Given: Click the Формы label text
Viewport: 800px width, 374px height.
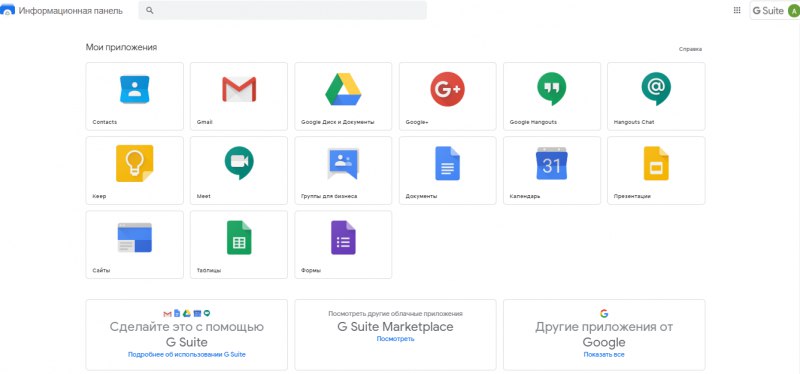Looking at the screenshot, I should click(311, 270).
